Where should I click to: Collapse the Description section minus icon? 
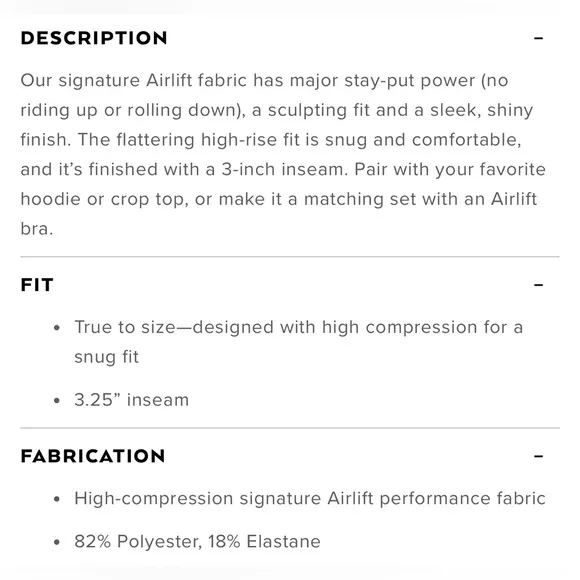coord(539,38)
